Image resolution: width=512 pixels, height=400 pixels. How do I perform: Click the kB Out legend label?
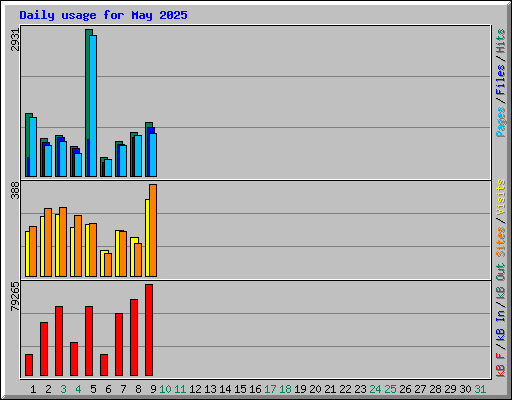tap(501, 282)
